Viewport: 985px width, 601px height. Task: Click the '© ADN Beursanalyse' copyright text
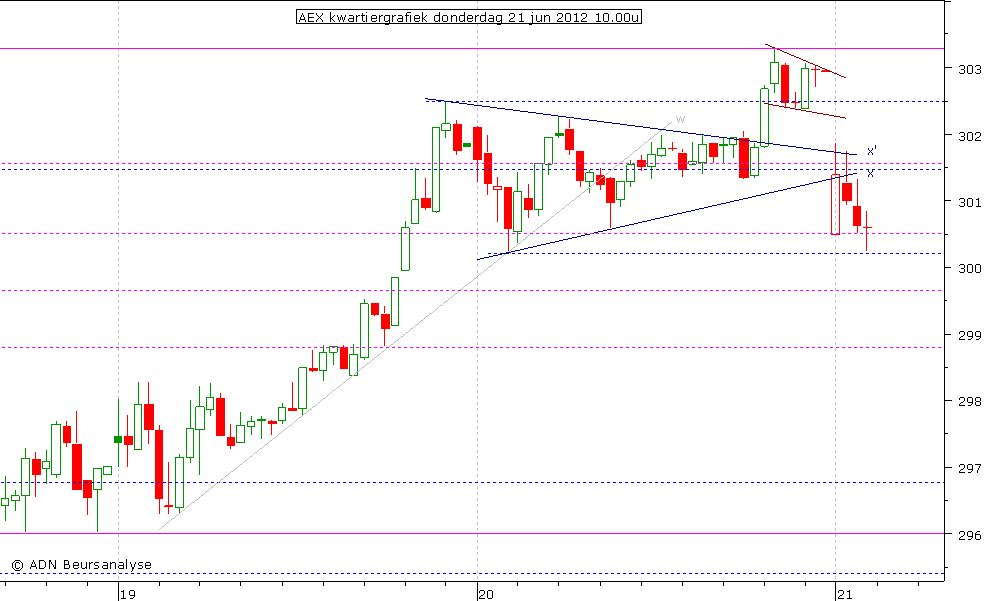[82, 565]
